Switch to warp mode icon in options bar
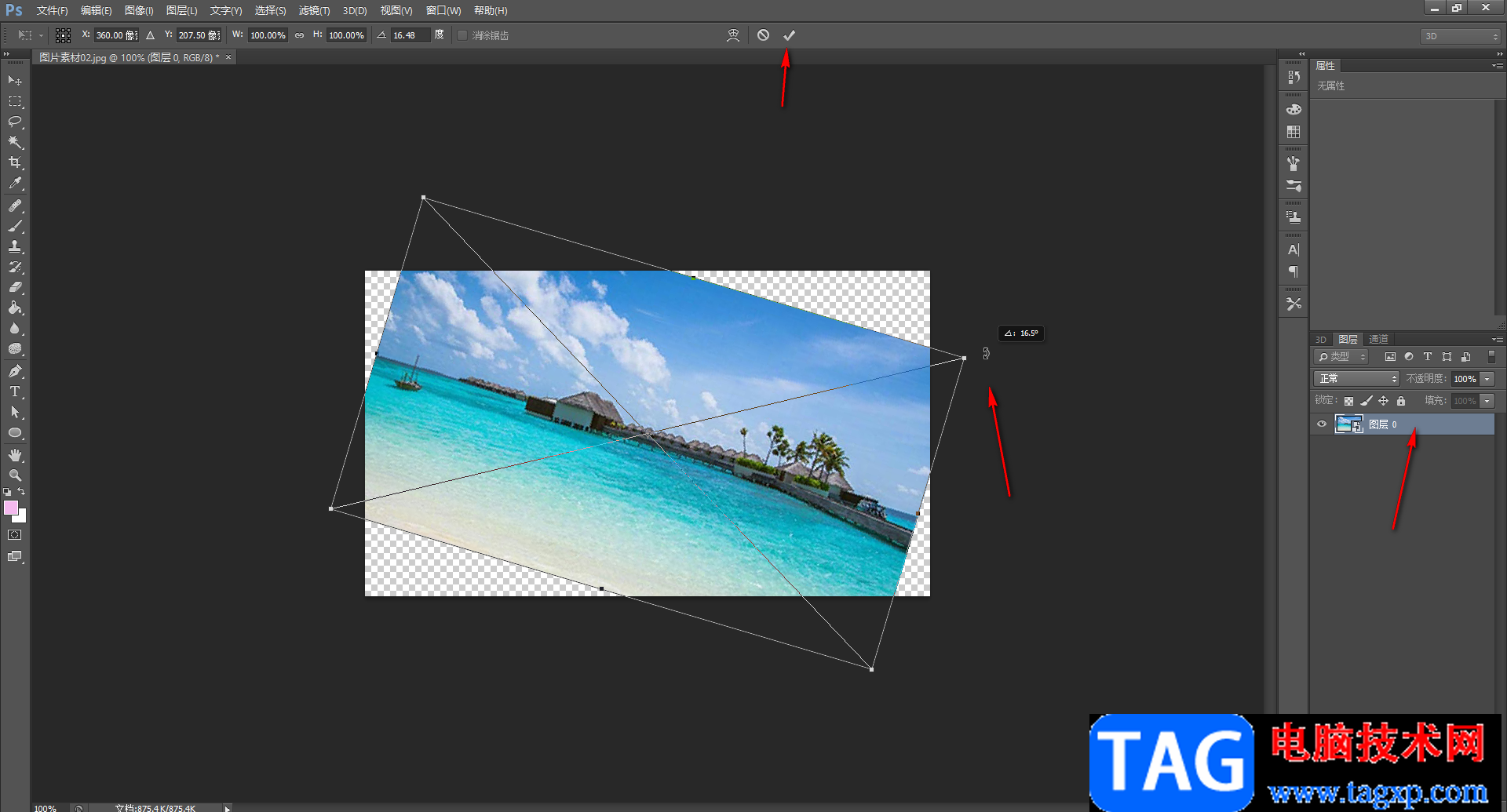 (x=733, y=35)
